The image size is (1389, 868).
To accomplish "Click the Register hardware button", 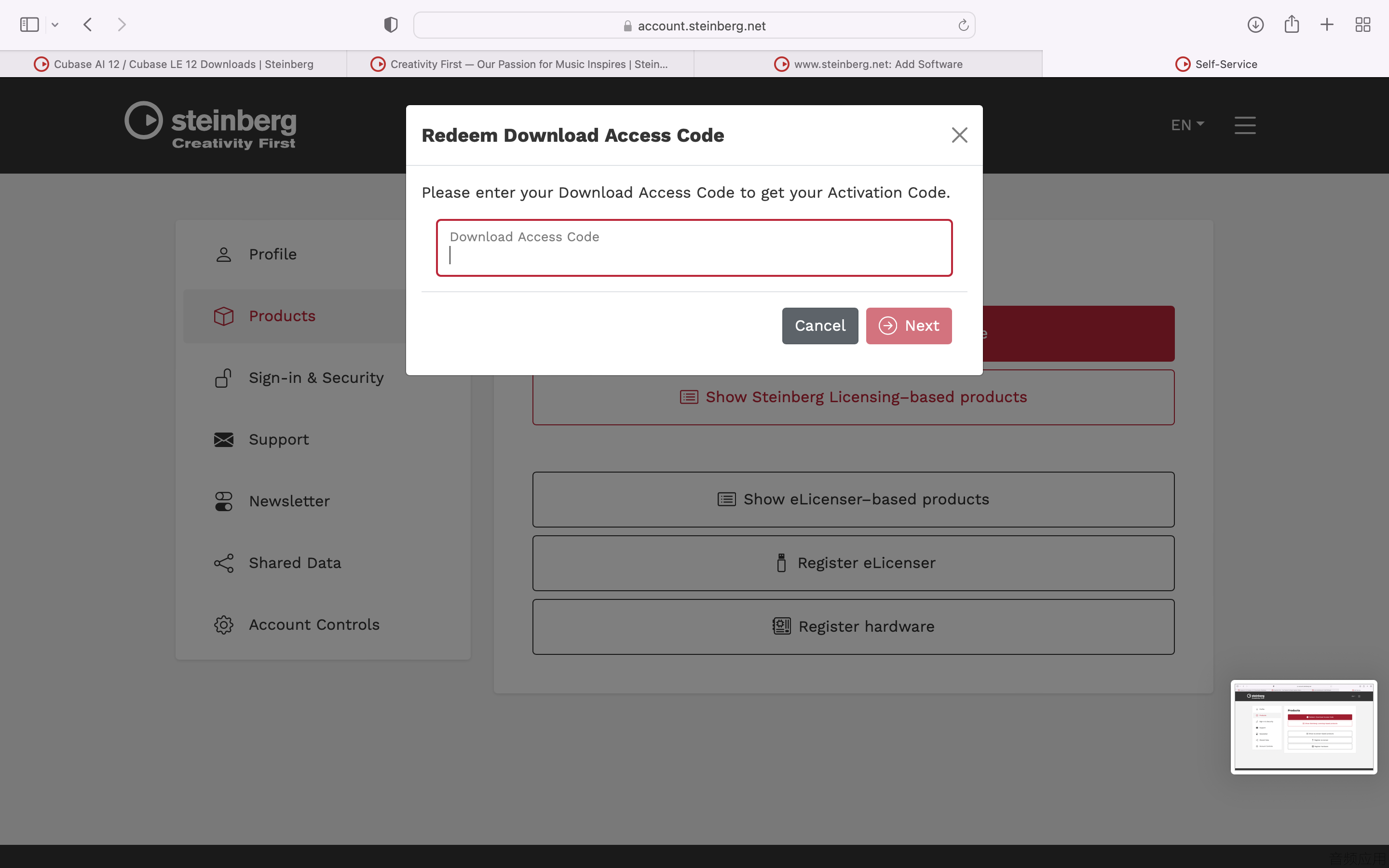I will click(853, 627).
